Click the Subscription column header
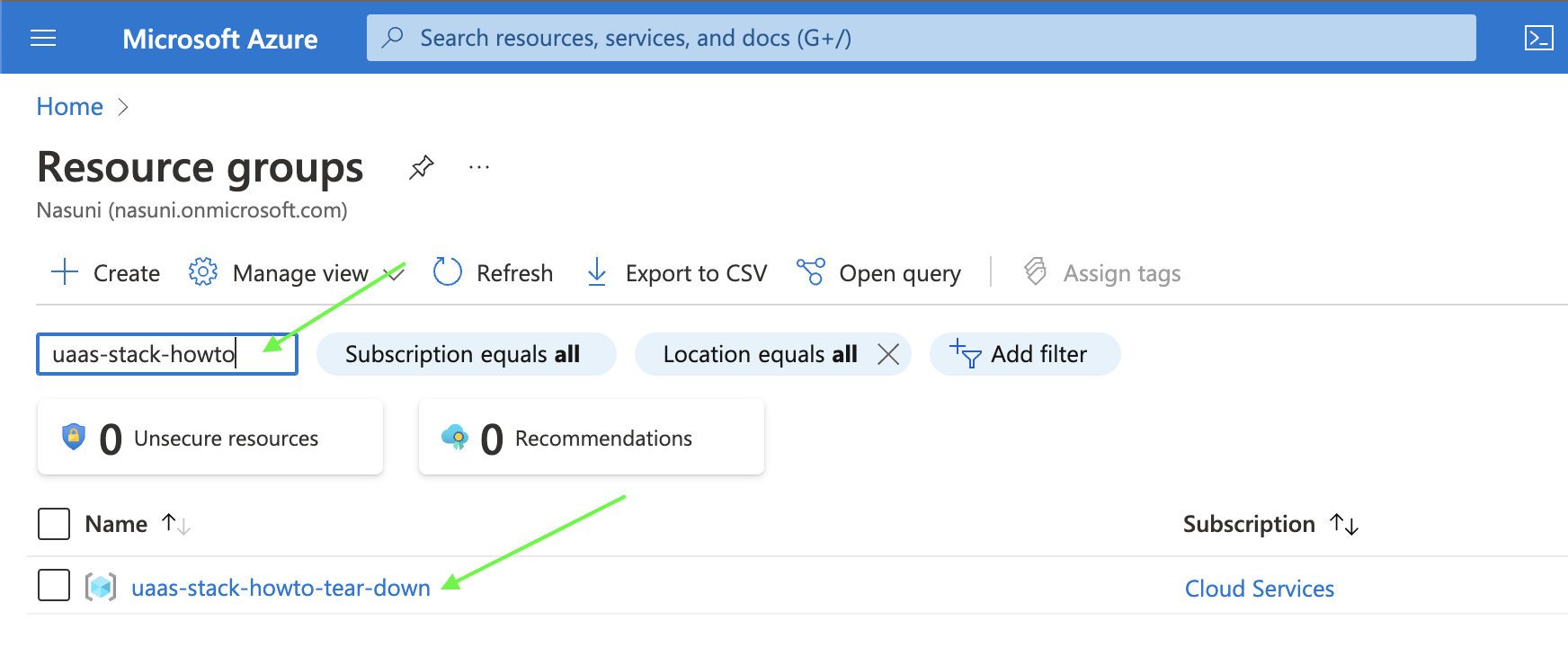 [1249, 524]
